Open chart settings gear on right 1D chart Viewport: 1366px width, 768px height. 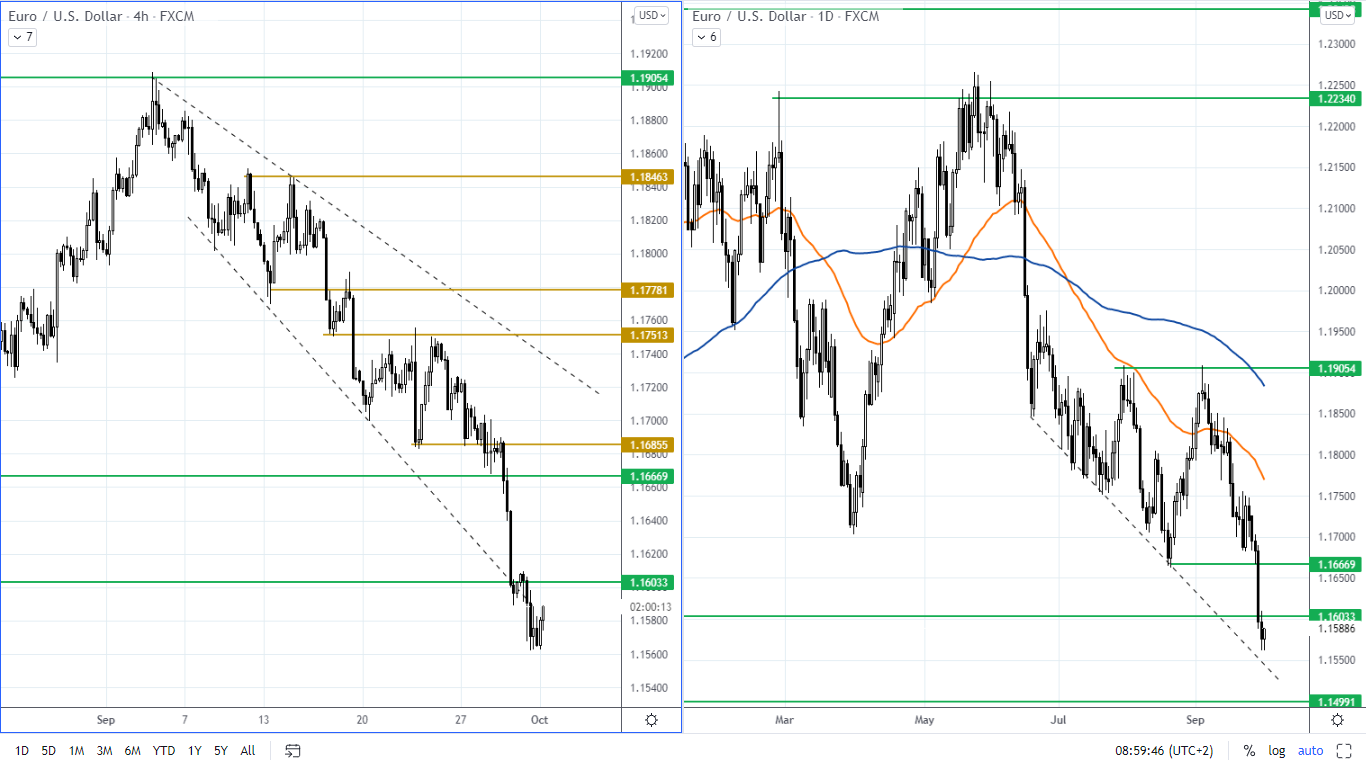click(1338, 720)
